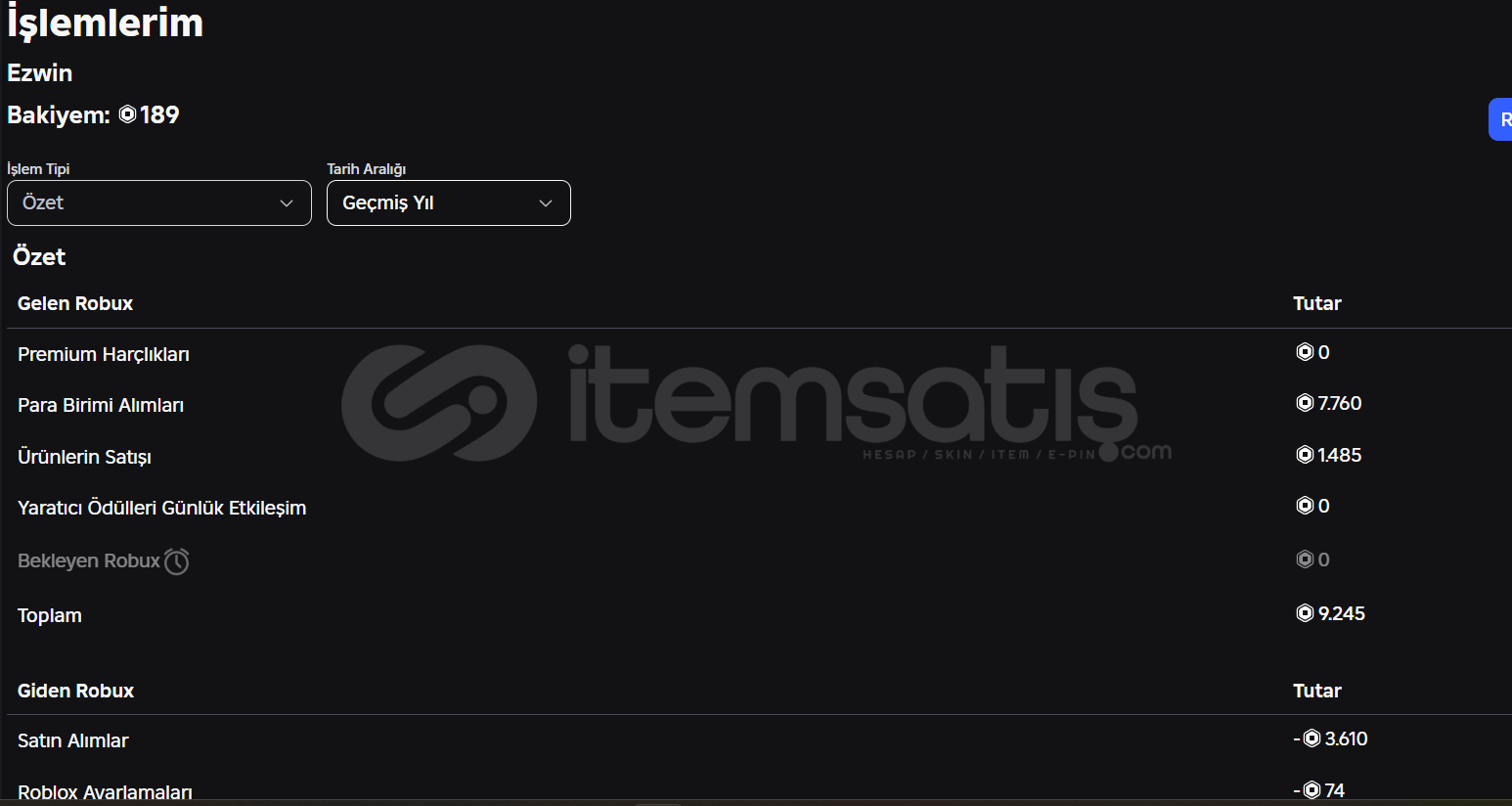Click the chevron arrow of the Geçmiş Yıl dropdown
This screenshot has height=806, width=1512.
[546, 203]
